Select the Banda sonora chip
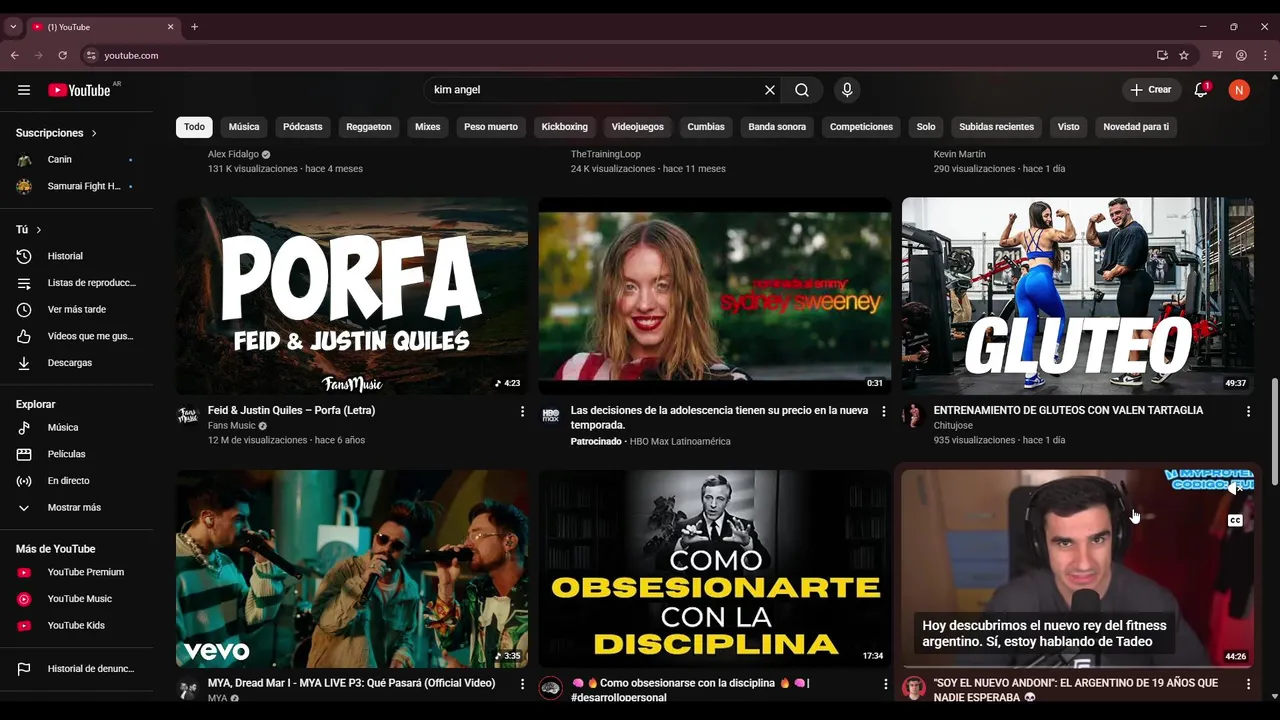 [777, 127]
